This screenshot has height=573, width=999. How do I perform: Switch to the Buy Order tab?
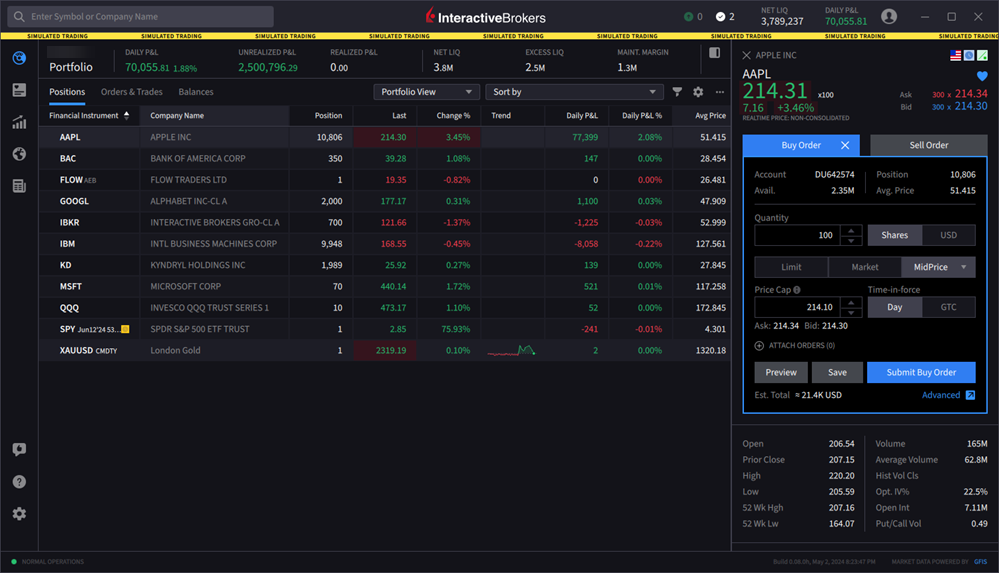[801, 145]
